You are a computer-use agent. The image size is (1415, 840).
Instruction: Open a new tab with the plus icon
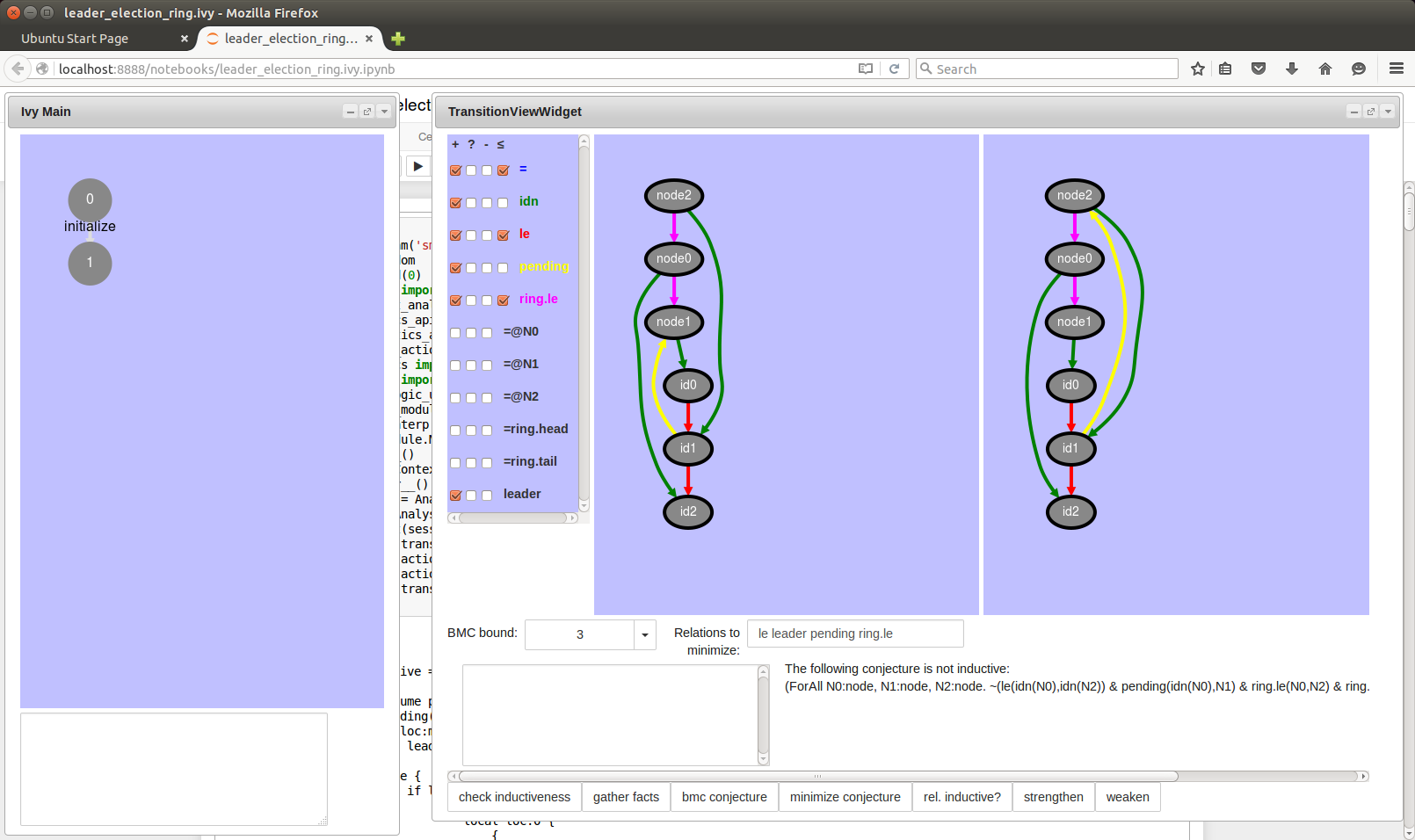pyautogui.click(x=398, y=39)
